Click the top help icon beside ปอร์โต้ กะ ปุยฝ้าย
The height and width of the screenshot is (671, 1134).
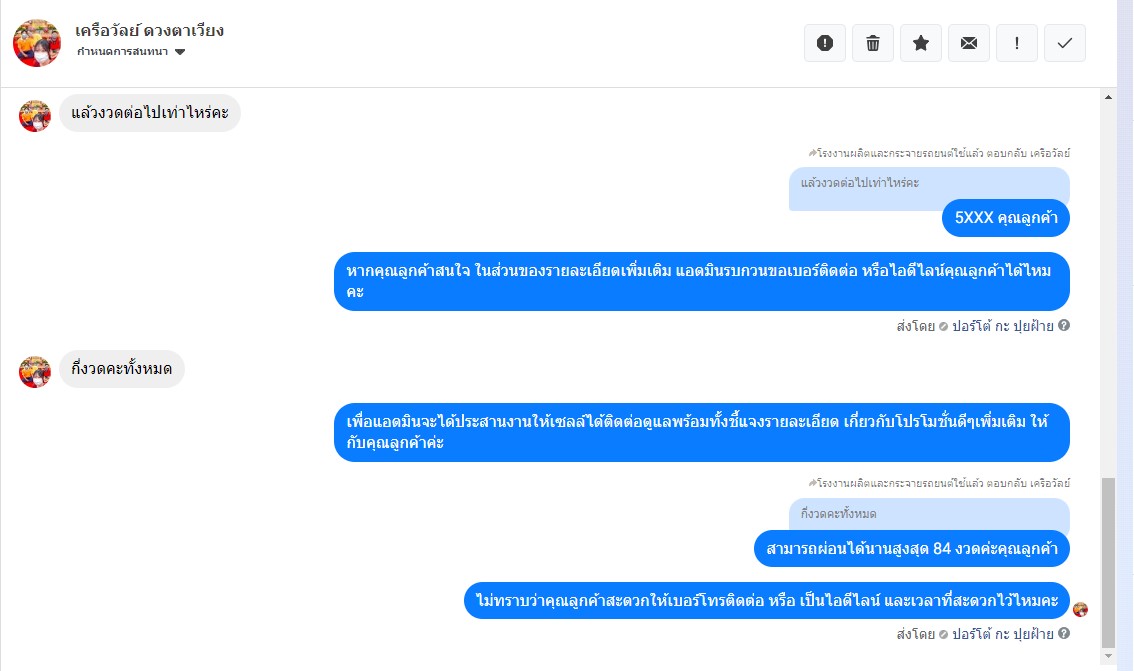[x=1064, y=325]
